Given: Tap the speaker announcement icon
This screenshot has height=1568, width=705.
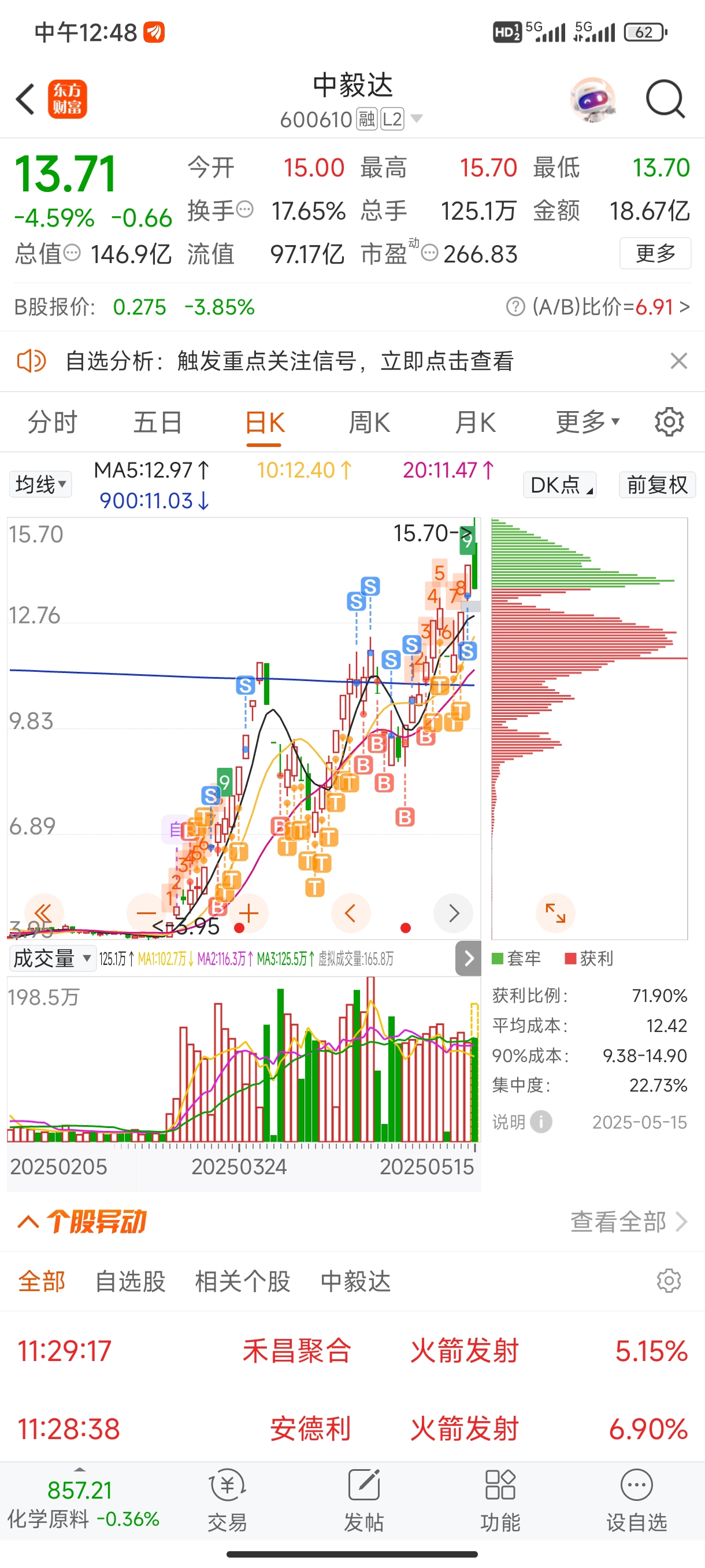Looking at the screenshot, I should click(x=31, y=361).
